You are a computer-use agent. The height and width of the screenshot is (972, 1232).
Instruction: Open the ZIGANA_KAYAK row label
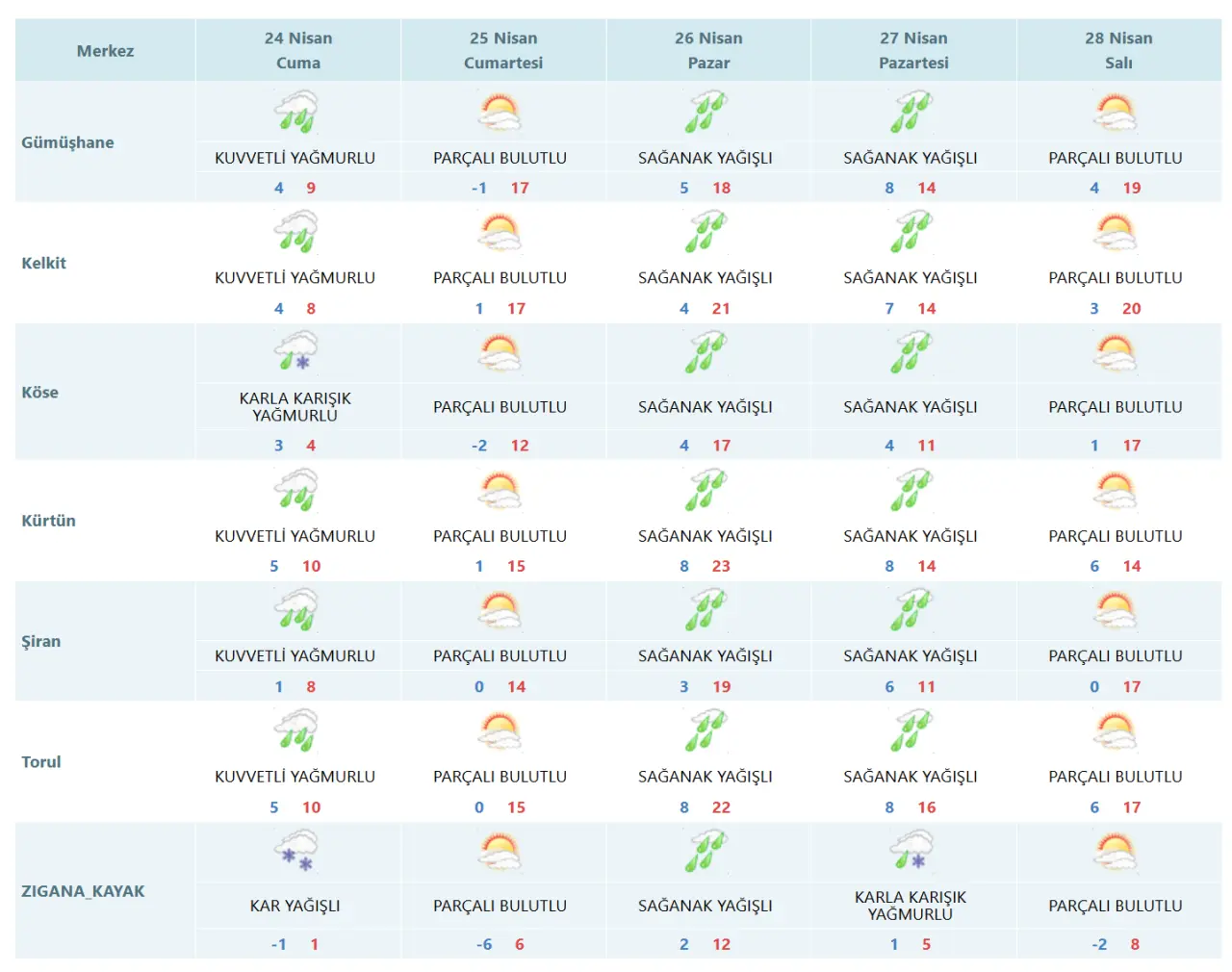(x=83, y=891)
